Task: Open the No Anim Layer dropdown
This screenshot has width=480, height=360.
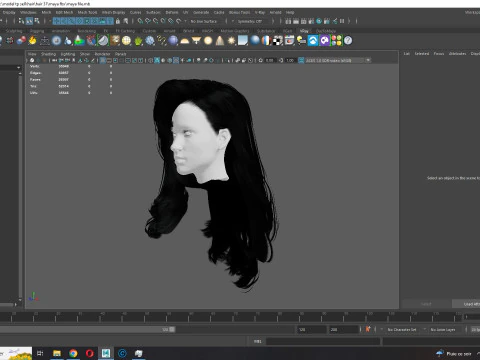Action: (443, 329)
